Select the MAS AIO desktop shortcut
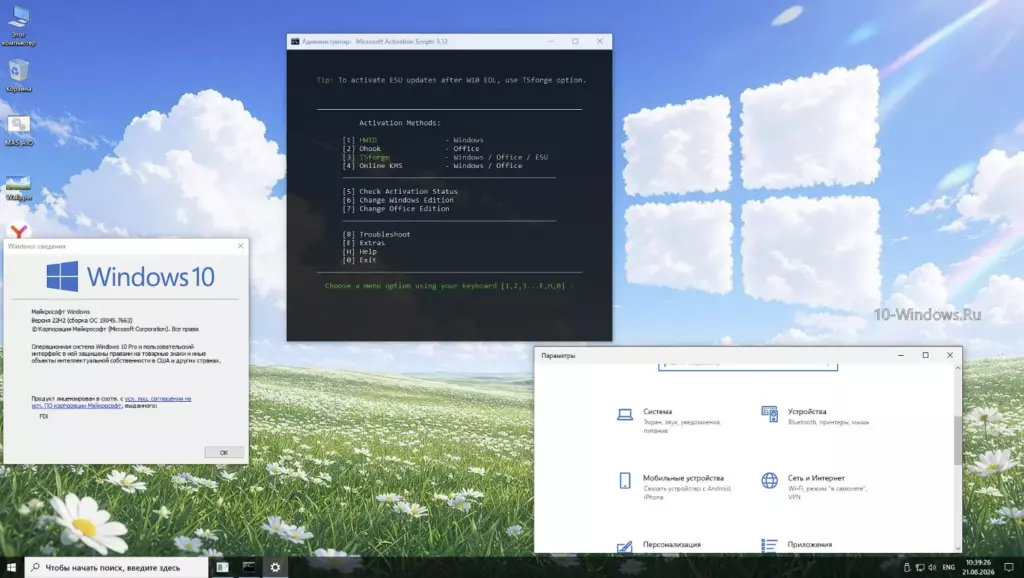Viewport: 1024px width, 578px height. tap(18, 129)
